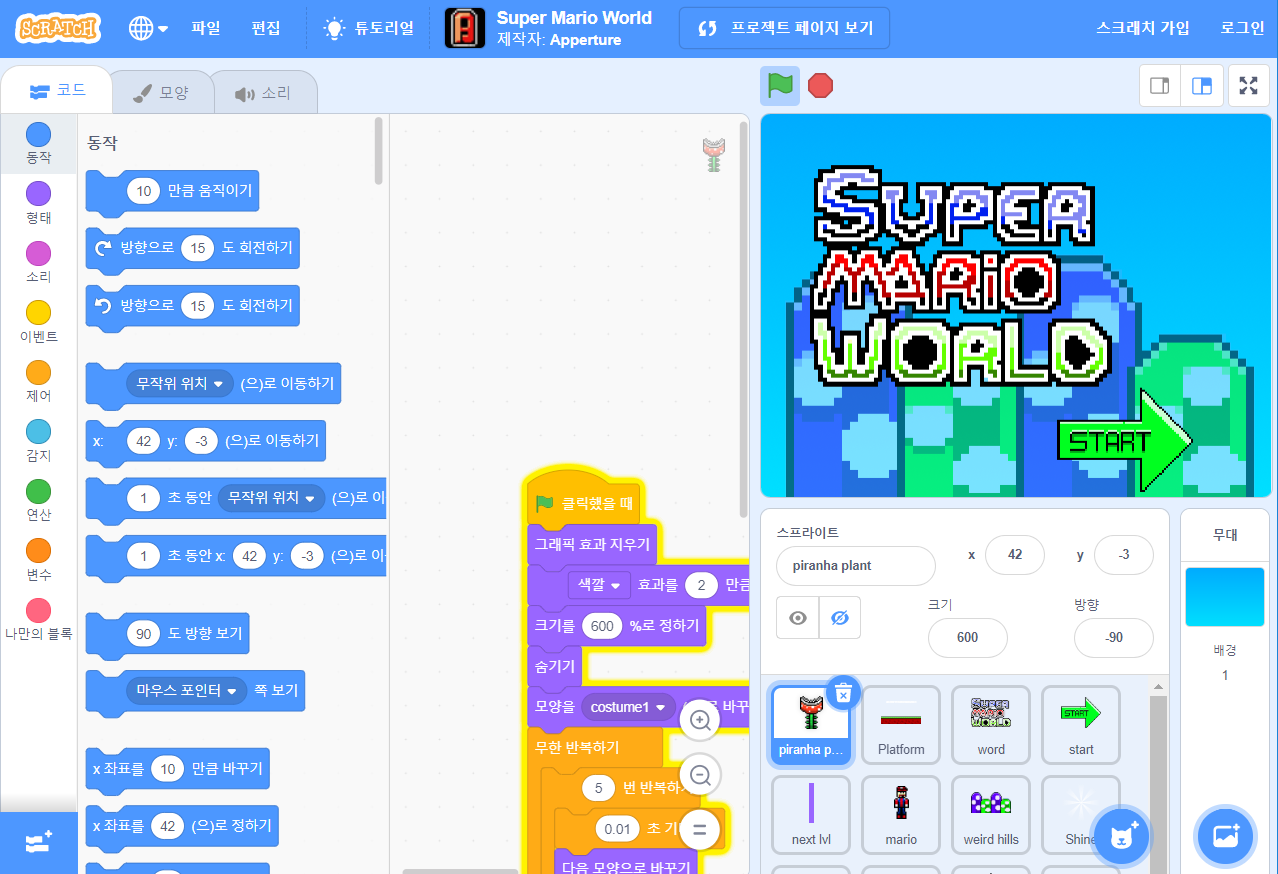The height and width of the screenshot is (874, 1278).
Task: Enter full screen stage mode
Action: pos(1248,86)
